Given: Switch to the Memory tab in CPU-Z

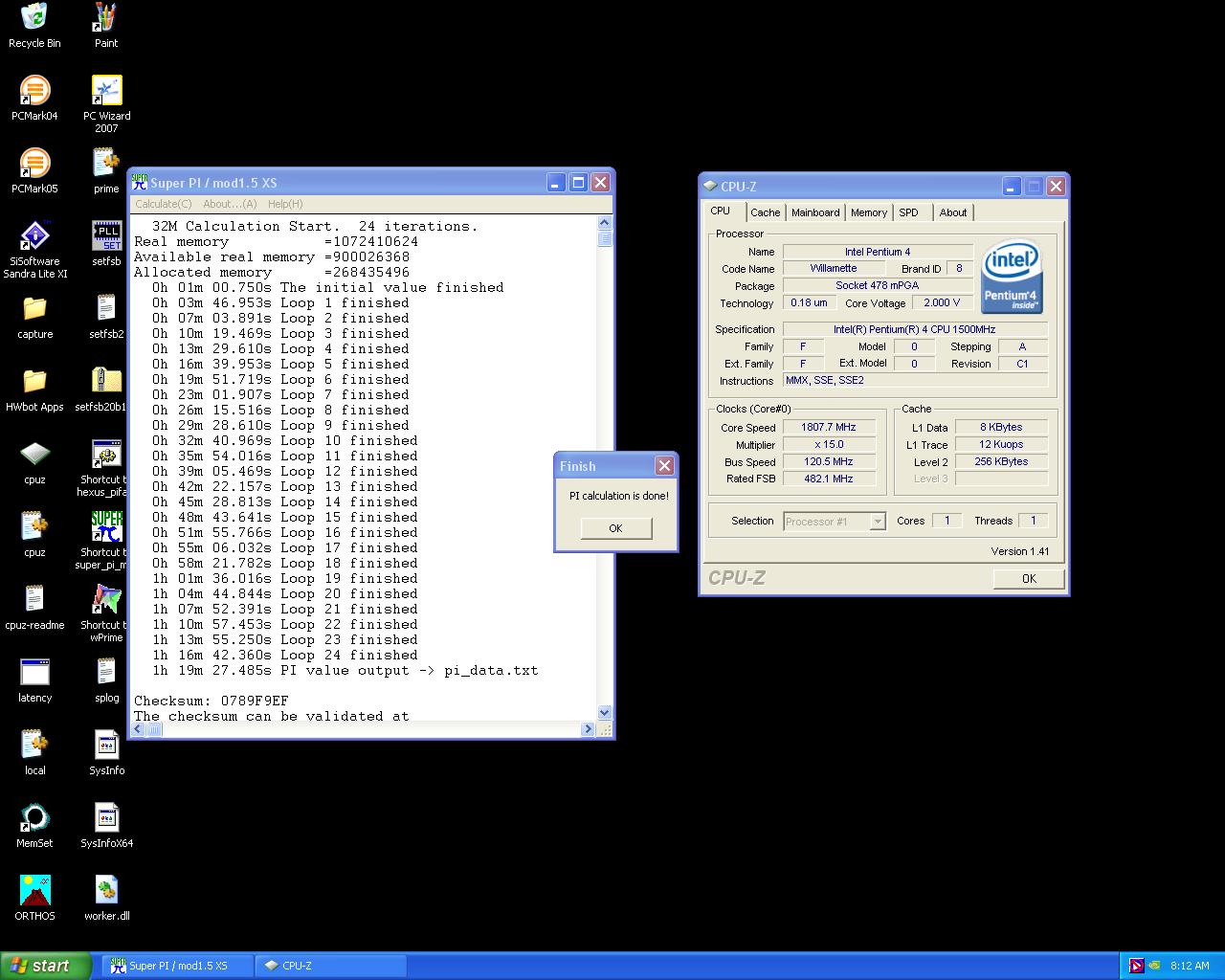Looking at the screenshot, I should tap(868, 212).
